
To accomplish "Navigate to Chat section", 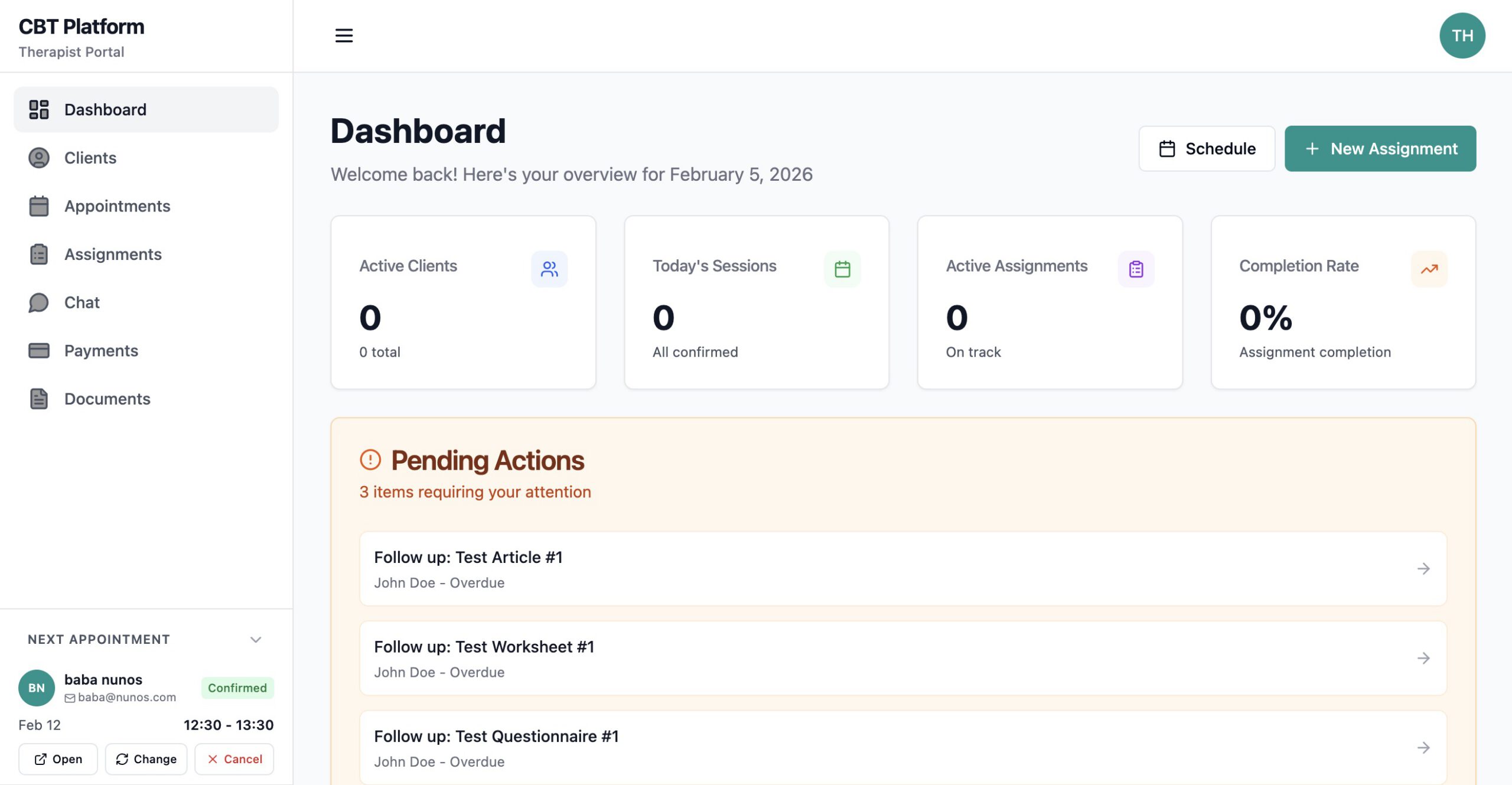I will [x=82, y=302].
